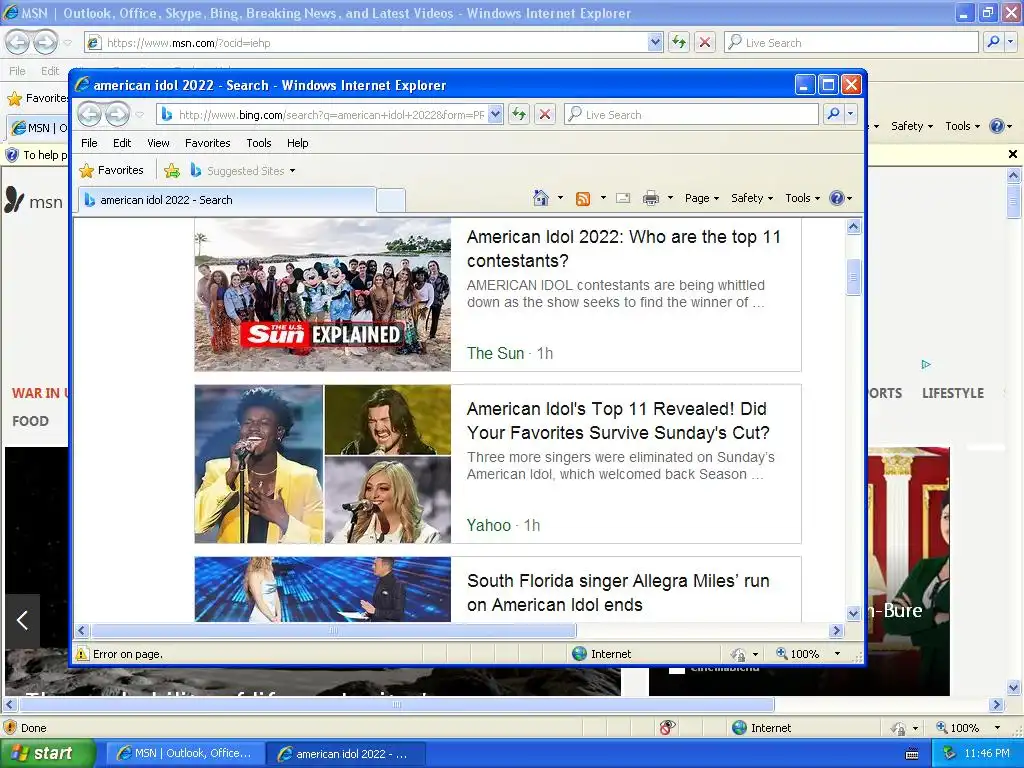
Task: Open search provider dropdown in front window
Action: tap(850, 114)
